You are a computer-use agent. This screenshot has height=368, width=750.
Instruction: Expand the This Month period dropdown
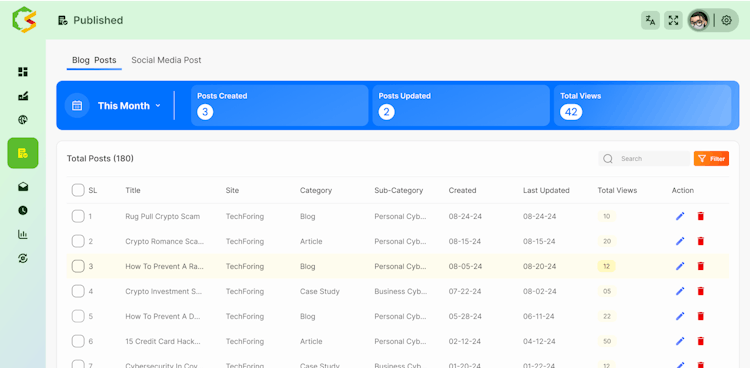(129, 106)
